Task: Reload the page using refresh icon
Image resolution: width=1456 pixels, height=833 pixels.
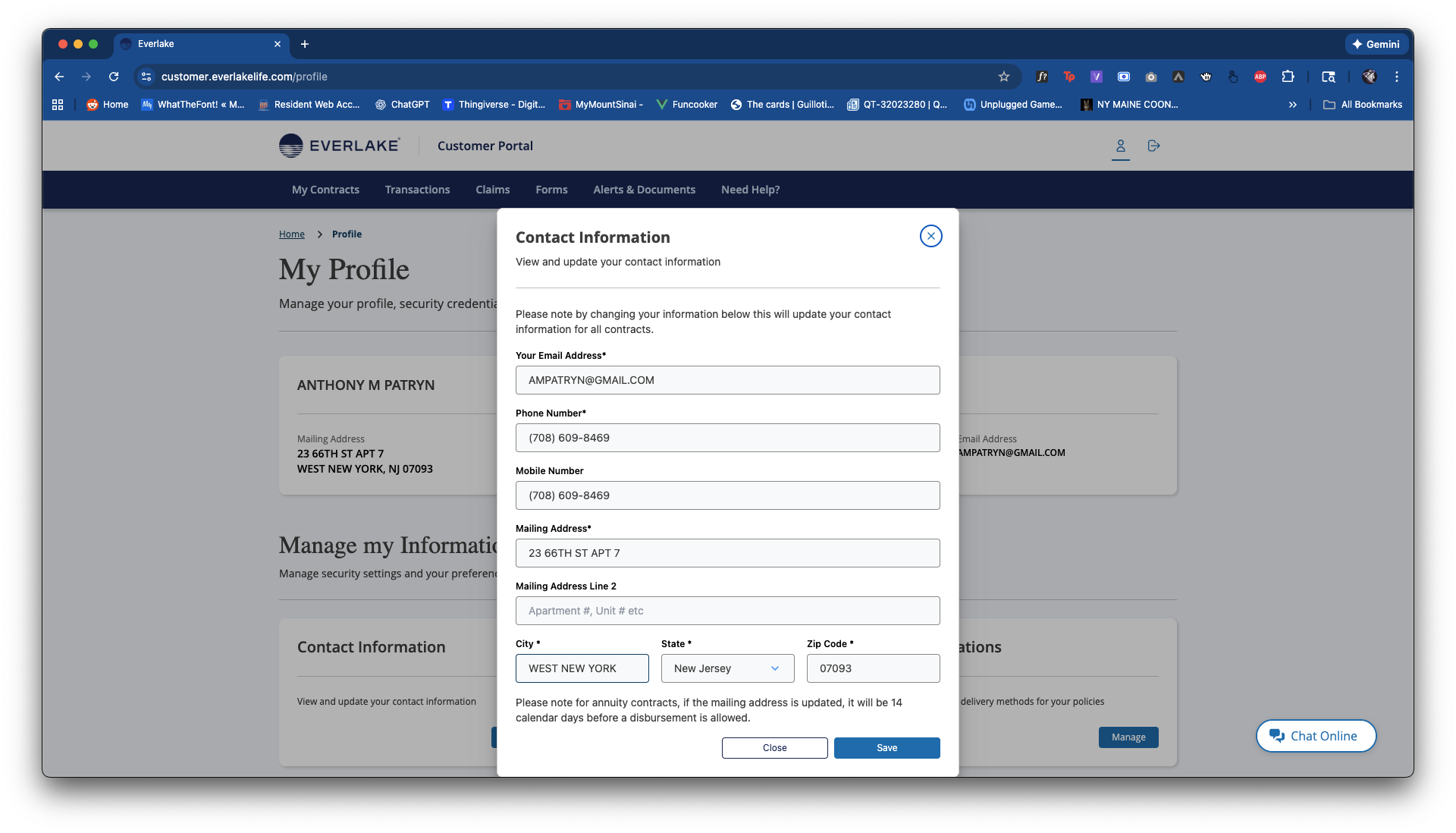Action: click(x=114, y=77)
